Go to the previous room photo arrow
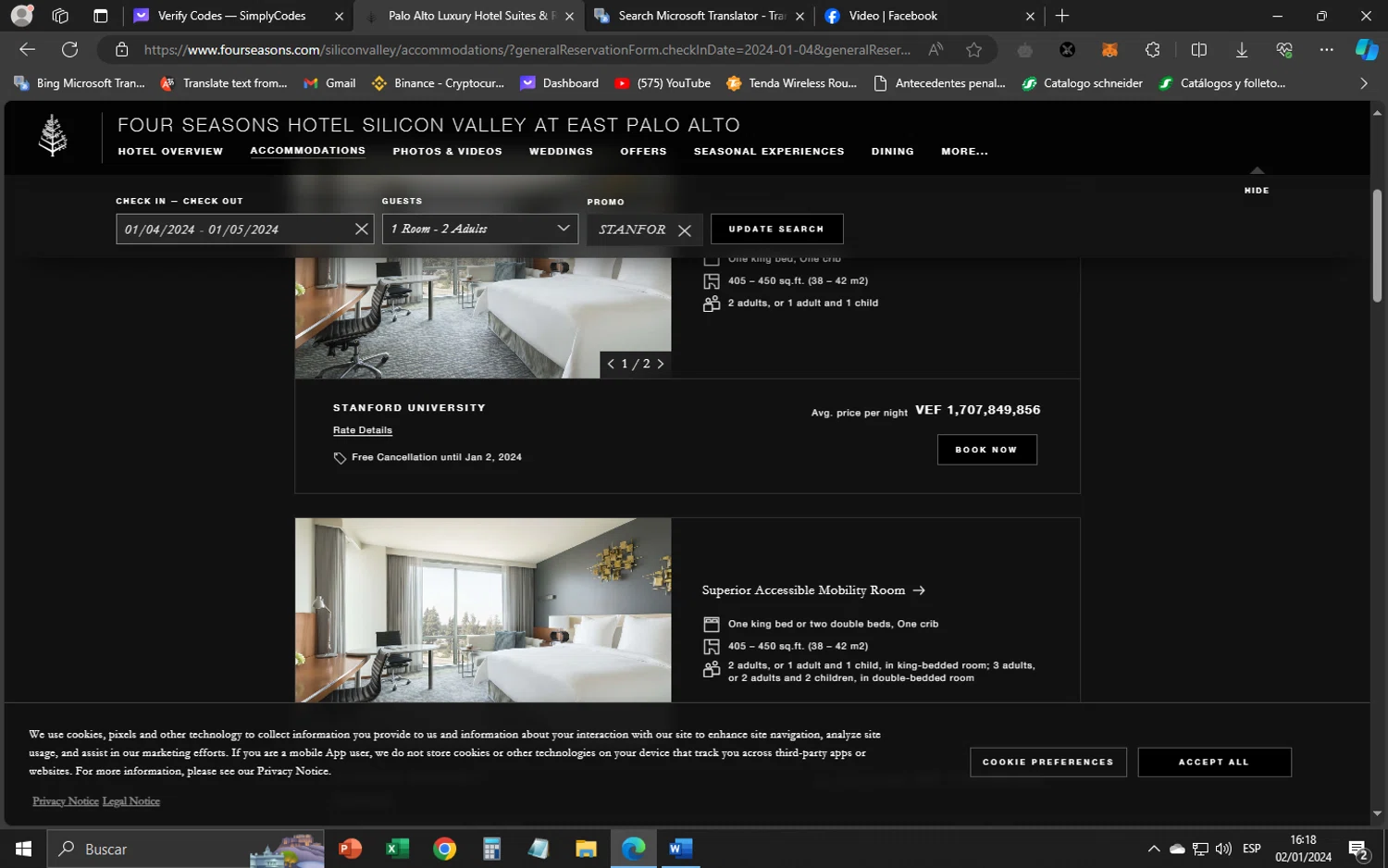Screen dimensions: 1388x868 click(x=611, y=364)
